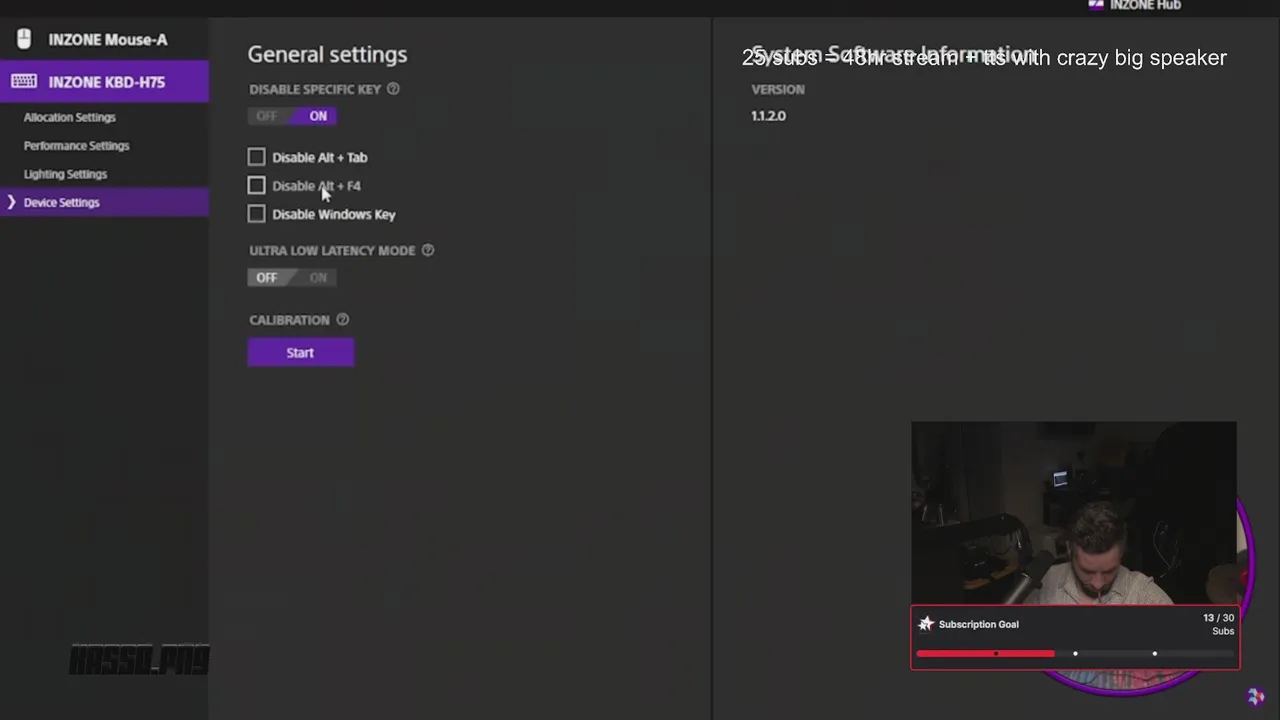Image resolution: width=1280 pixels, height=720 pixels.
Task: Open Lighting Settings page
Action: click(x=66, y=174)
